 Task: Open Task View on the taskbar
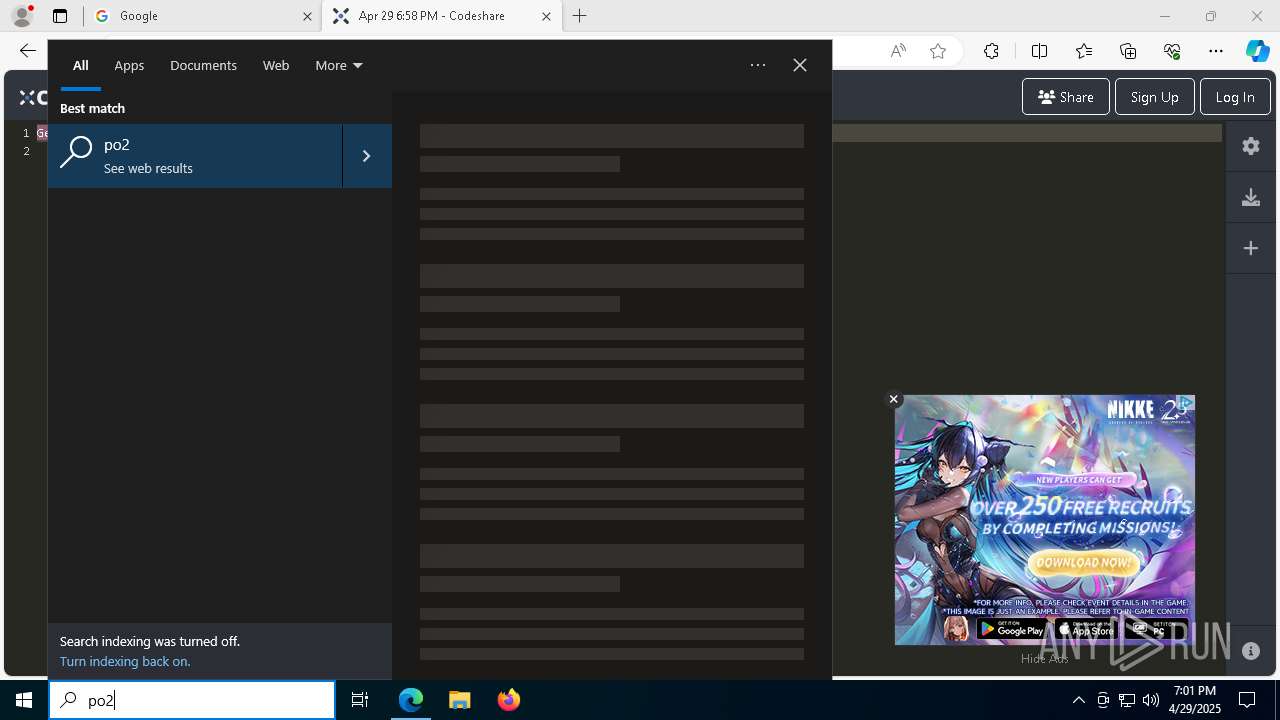[x=360, y=700]
